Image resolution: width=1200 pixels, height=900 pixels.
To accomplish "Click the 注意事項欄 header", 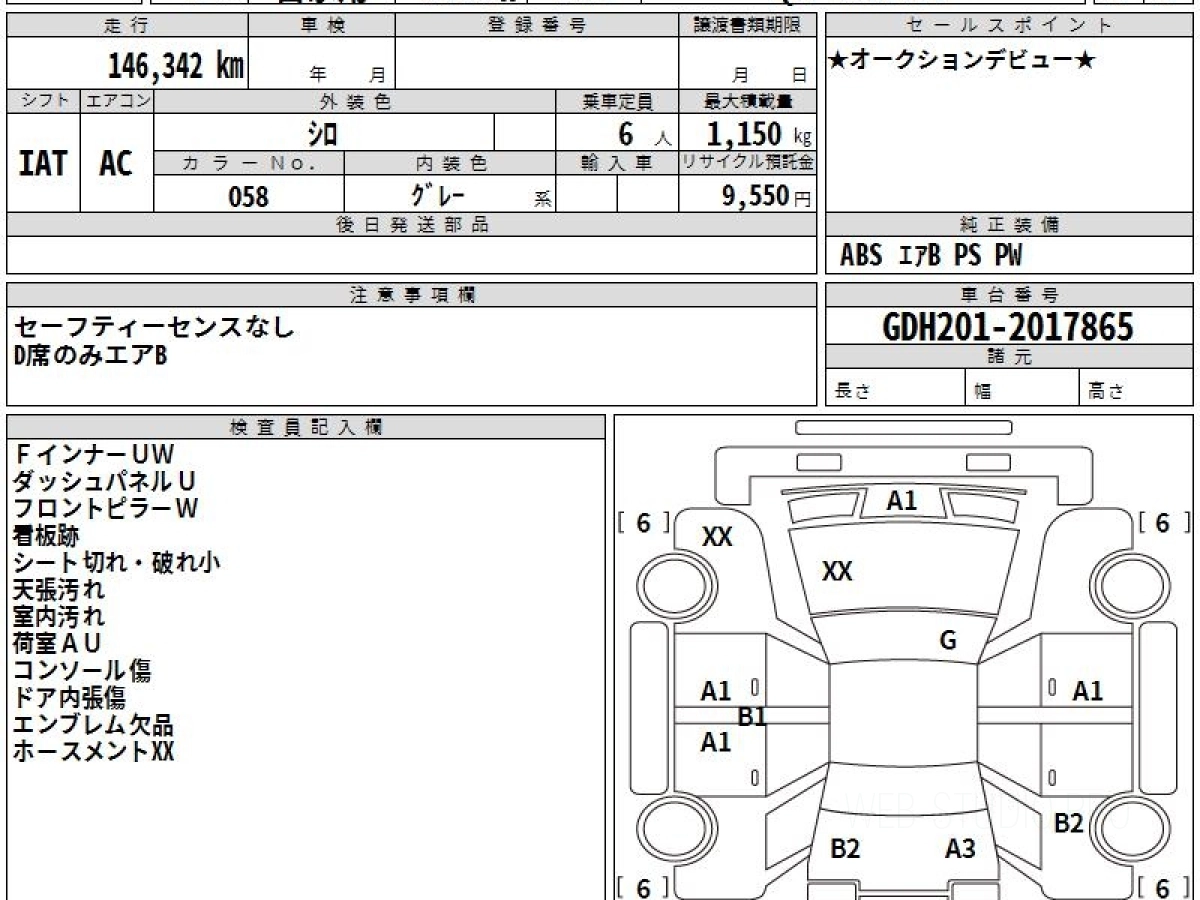I will point(411,295).
